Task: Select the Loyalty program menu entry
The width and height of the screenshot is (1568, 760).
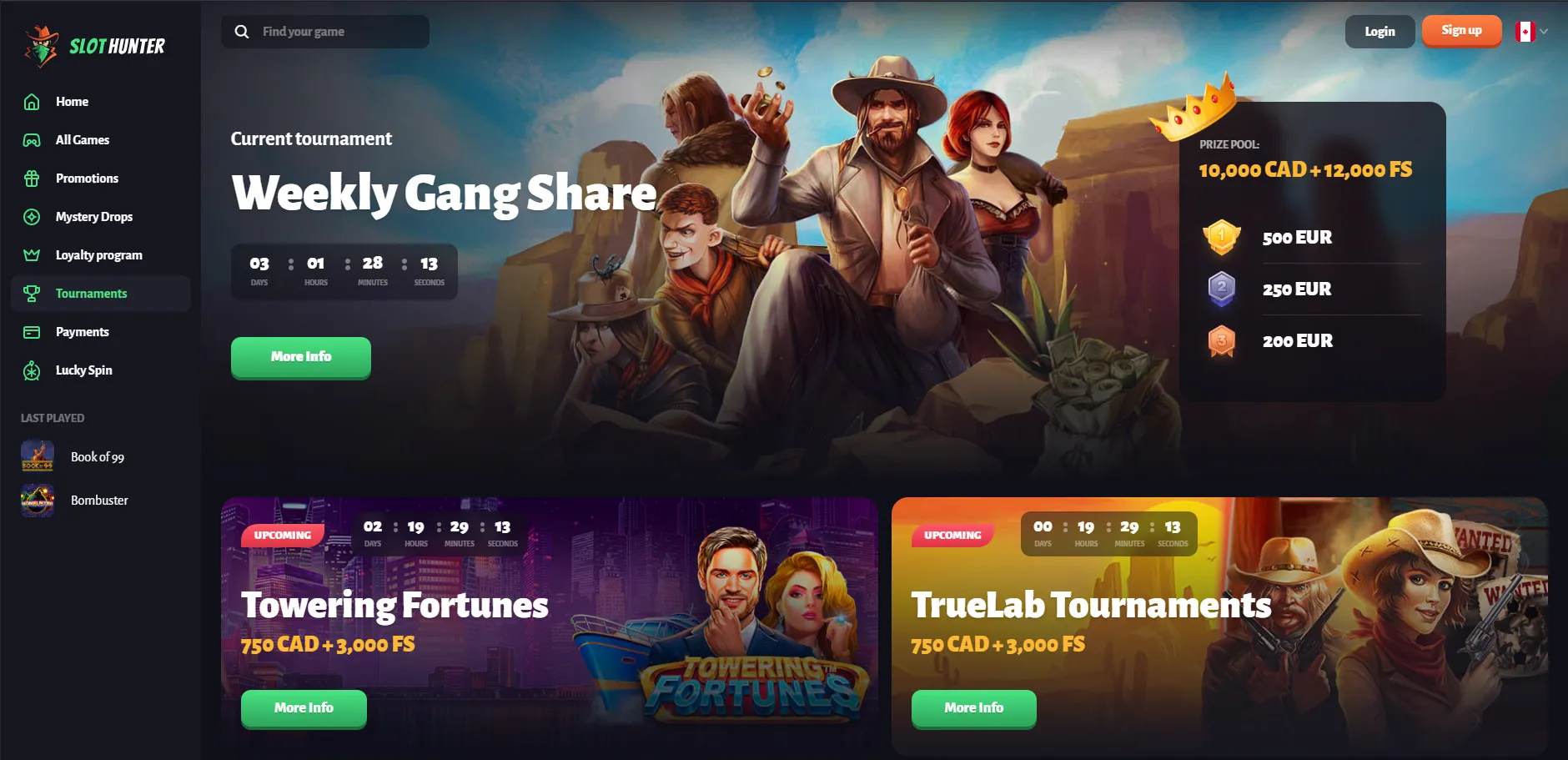Action: [101, 255]
